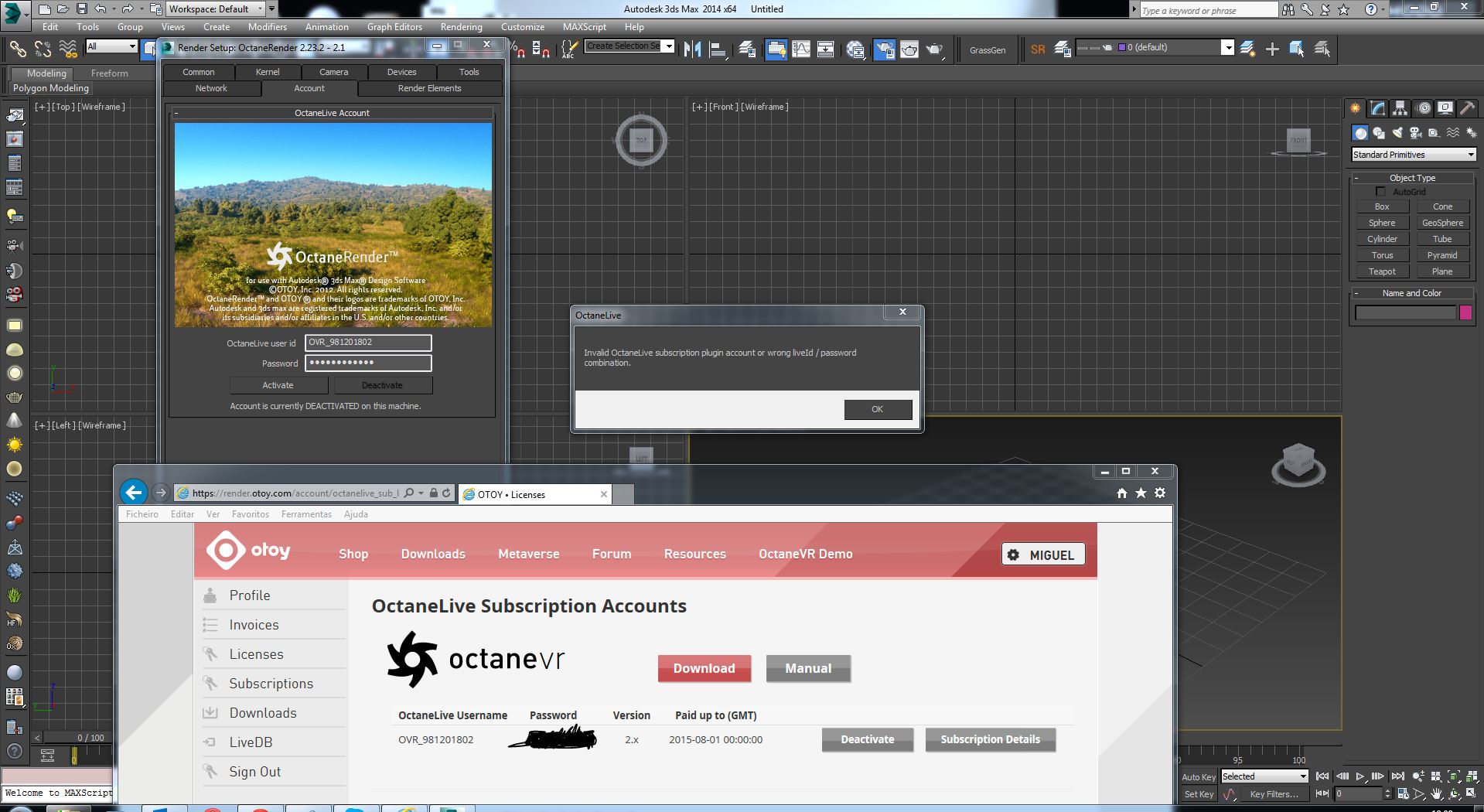Open the Curve Editor icon
The width and height of the screenshot is (1484, 812).
pos(801,49)
